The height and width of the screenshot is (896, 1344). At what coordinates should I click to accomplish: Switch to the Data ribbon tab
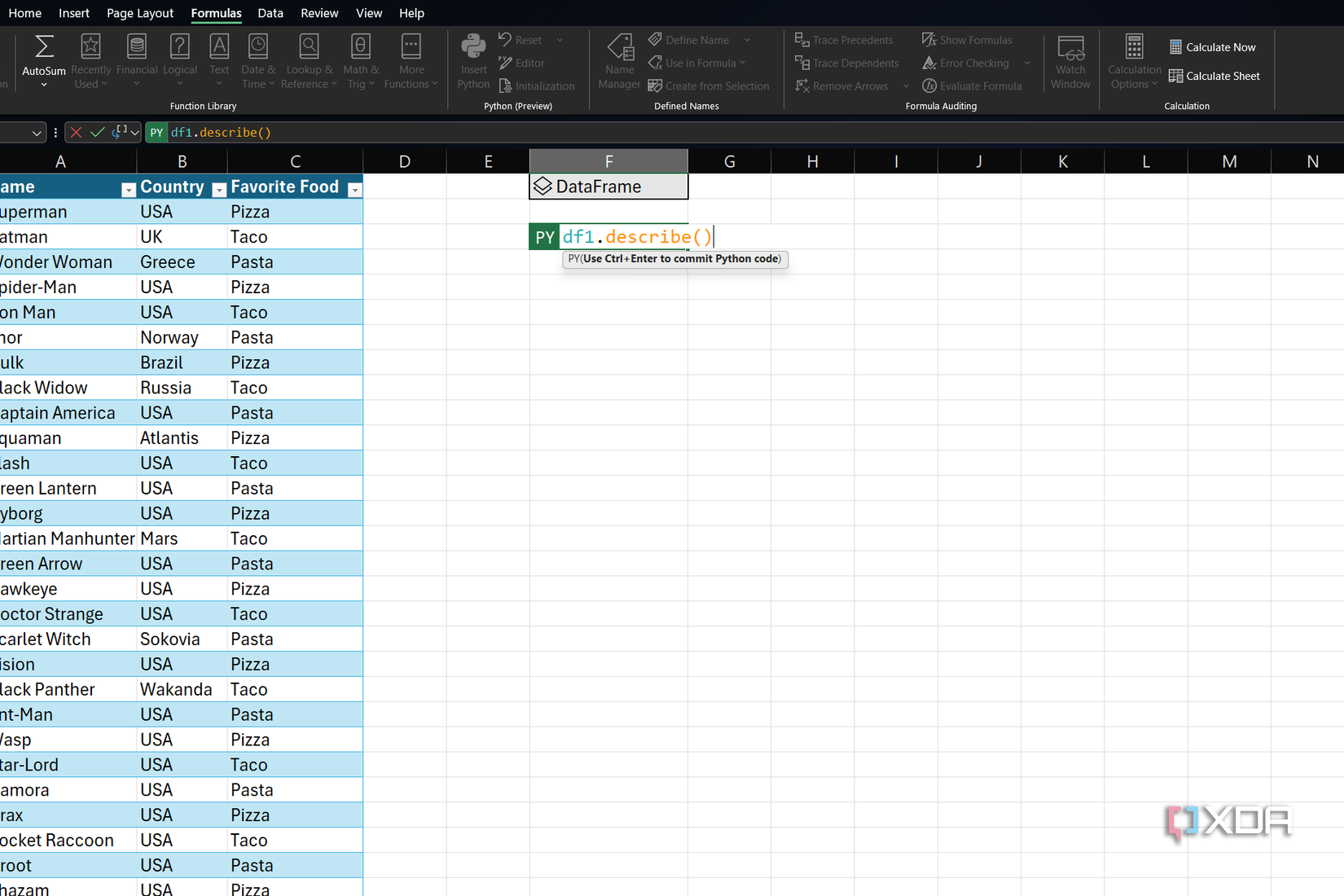[x=270, y=13]
